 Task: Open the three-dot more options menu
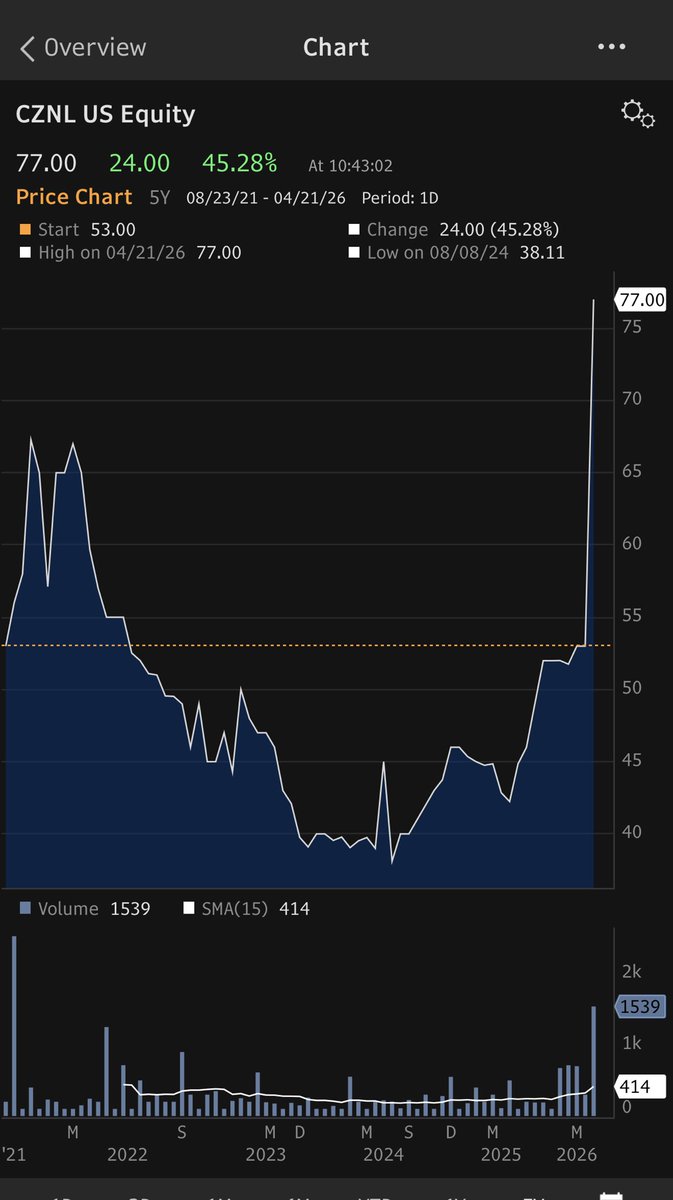click(611, 47)
